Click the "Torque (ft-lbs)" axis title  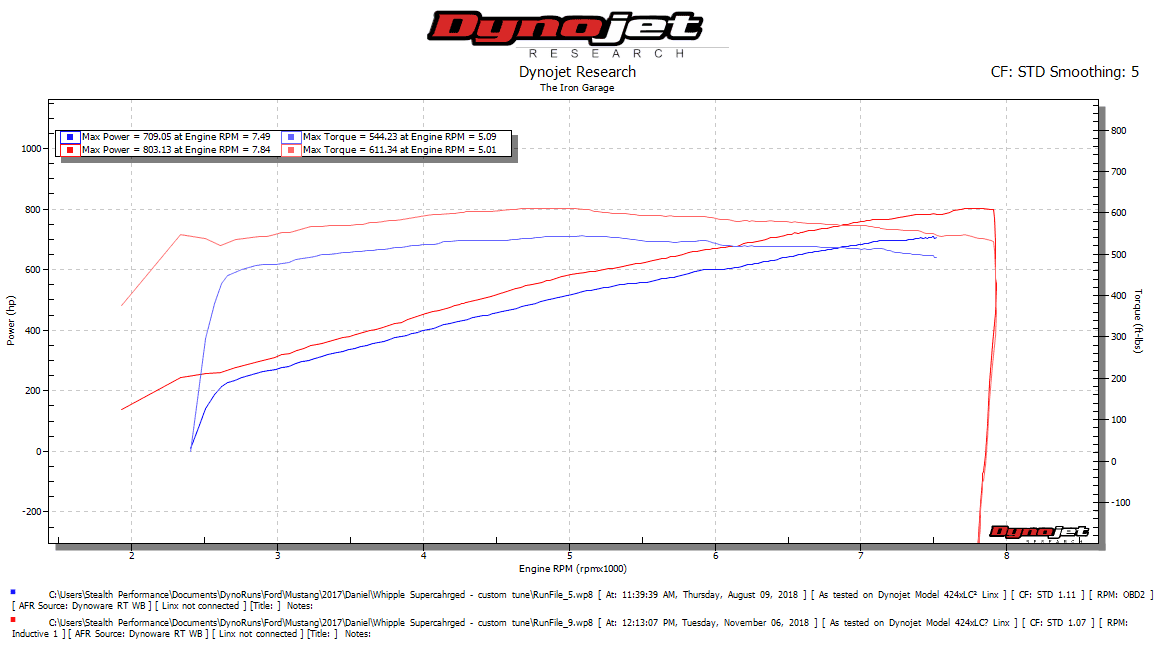(x=1138, y=321)
